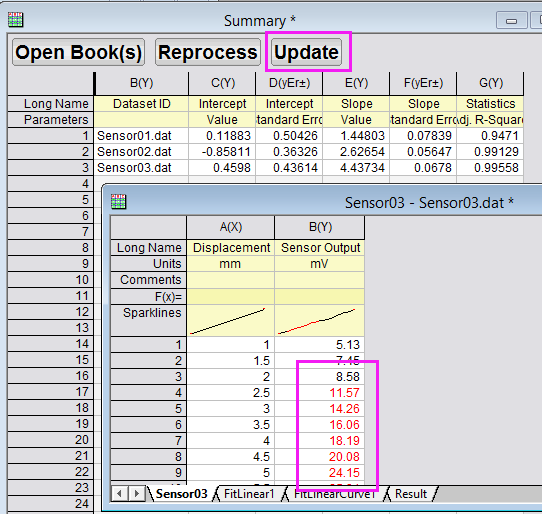This screenshot has width=542, height=514.
Task: Click the Open Book(s) button
Action: tap(78, 52)
